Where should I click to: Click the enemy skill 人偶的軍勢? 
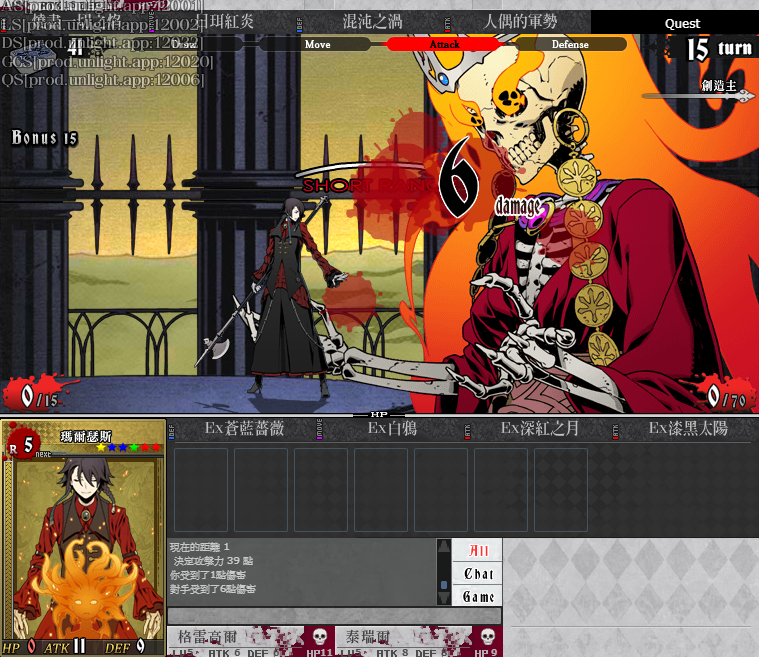520,22
